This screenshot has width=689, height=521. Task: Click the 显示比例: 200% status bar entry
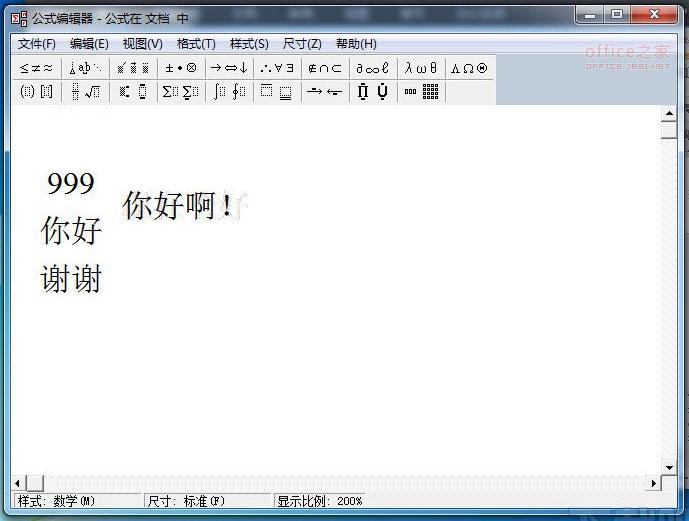tap(319, 501)
